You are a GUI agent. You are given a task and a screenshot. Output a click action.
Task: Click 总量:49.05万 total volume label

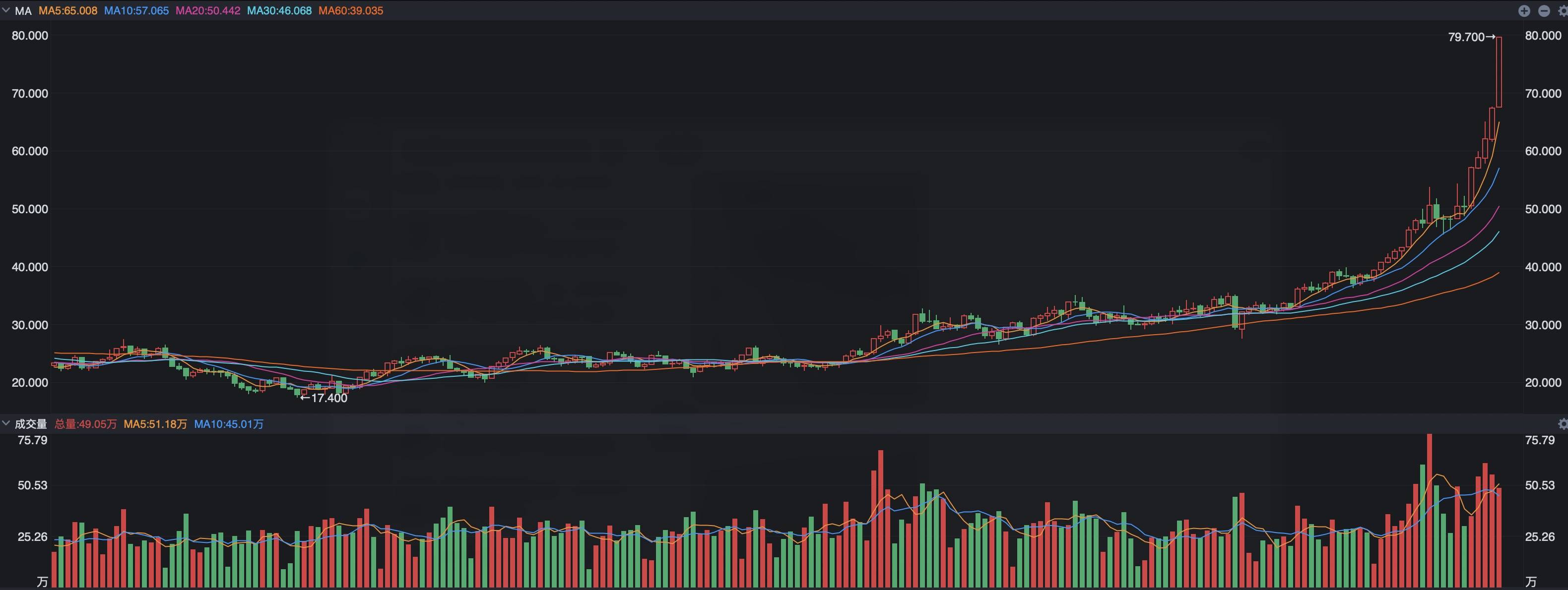coord(85,424)
